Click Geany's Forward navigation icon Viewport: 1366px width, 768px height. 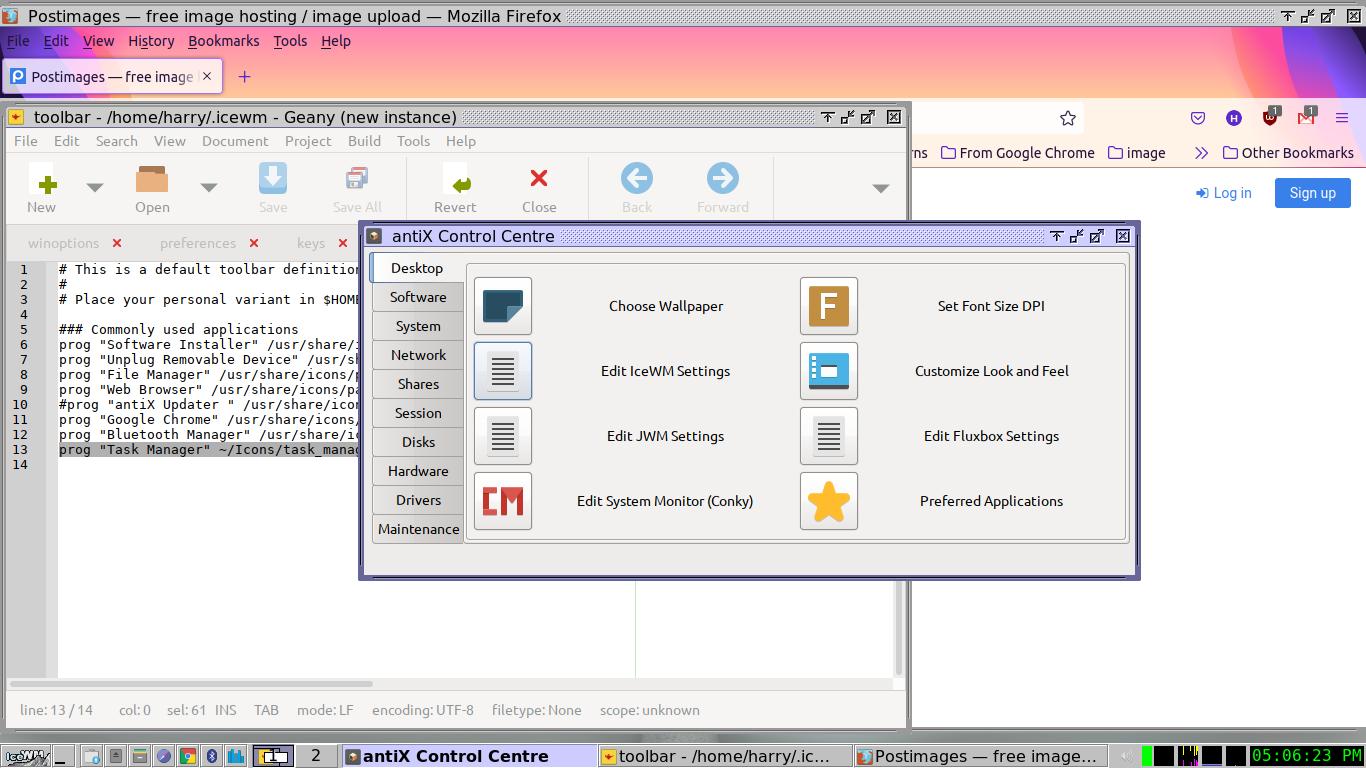point(722,188)
